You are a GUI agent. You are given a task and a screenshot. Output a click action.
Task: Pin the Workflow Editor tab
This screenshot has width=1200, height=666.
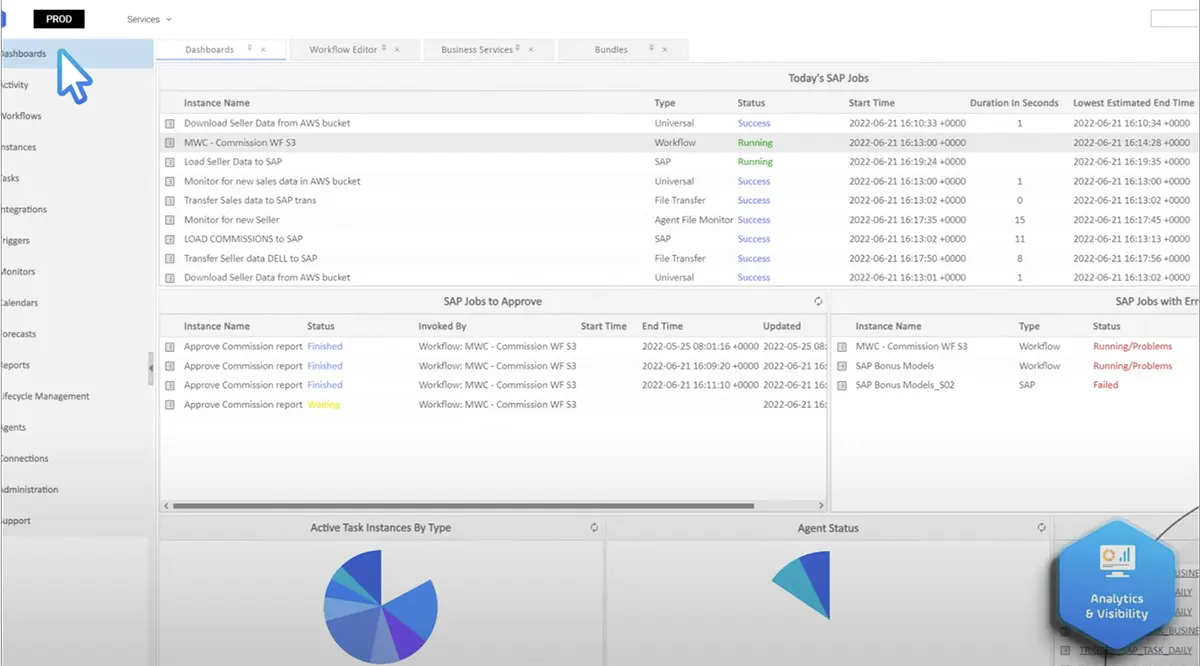pos(385,48)
